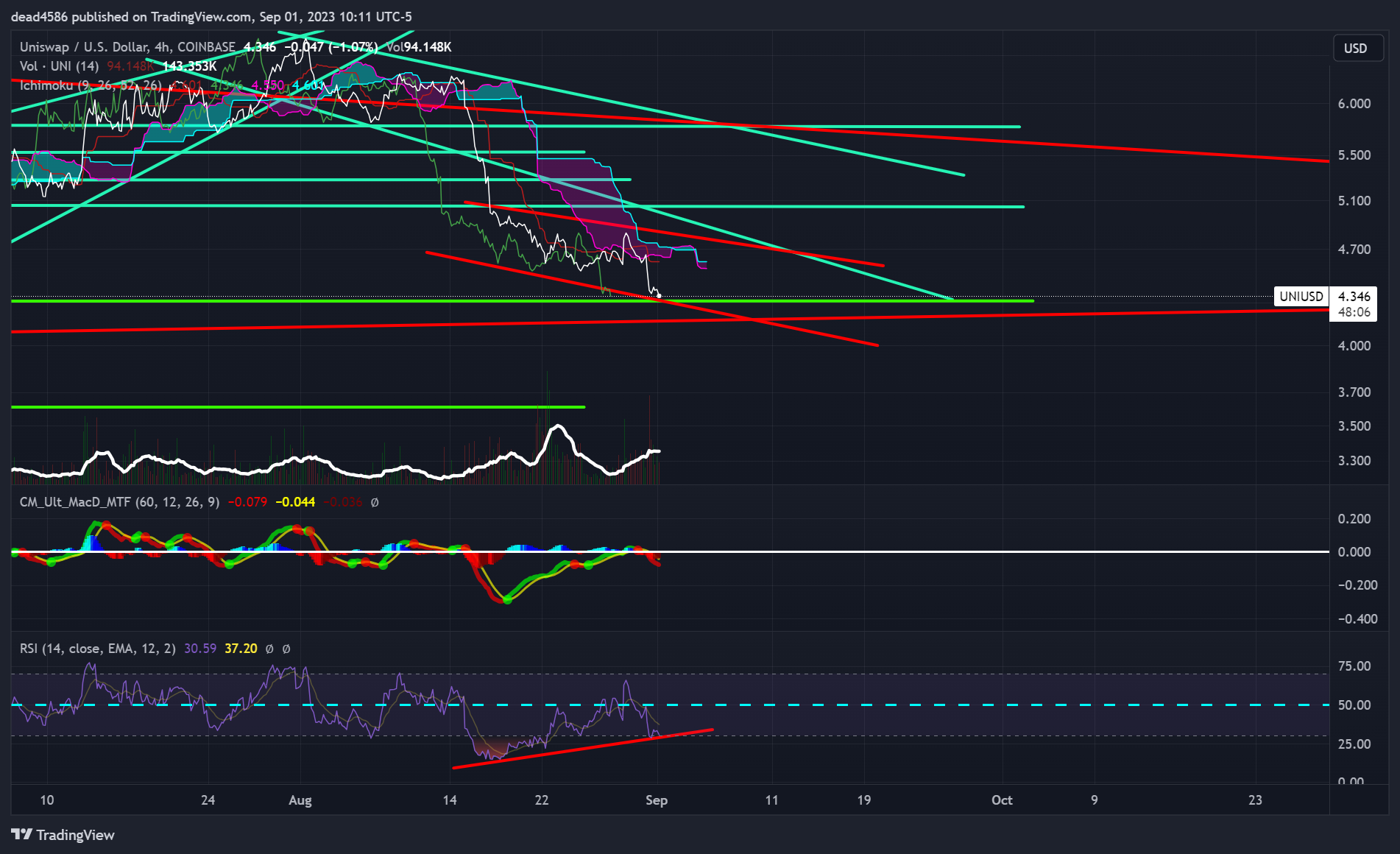Click the Vol · UNI (14) indicator legend

pos(59,66)
